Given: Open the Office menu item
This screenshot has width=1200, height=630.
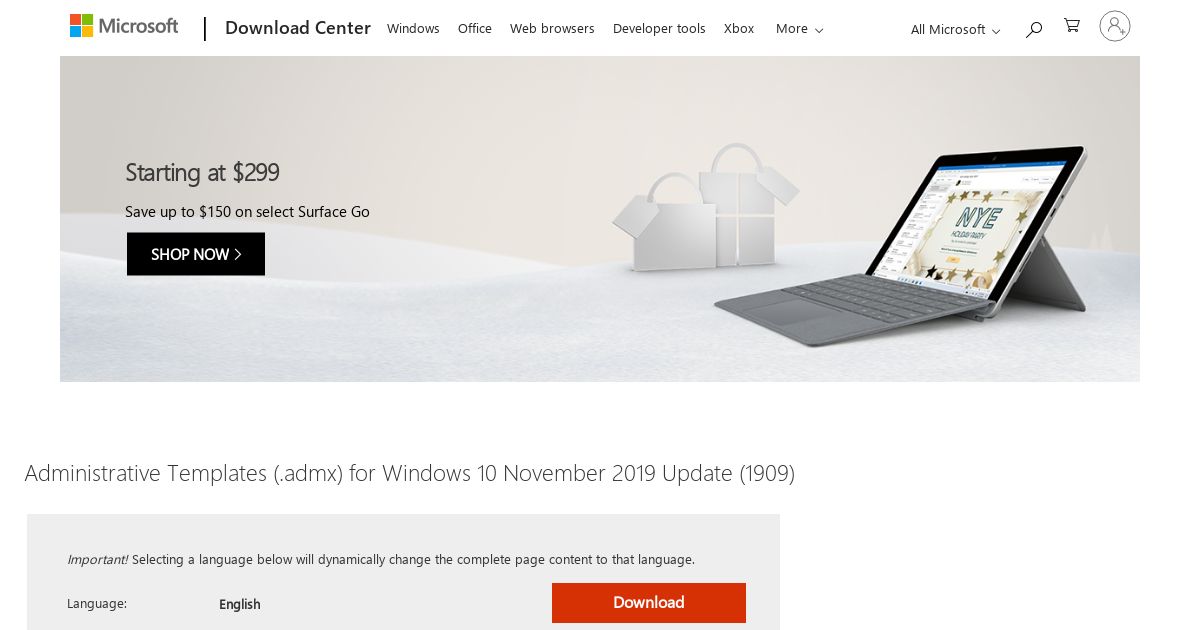Looking at the screenshot, I should pos(475,29).
